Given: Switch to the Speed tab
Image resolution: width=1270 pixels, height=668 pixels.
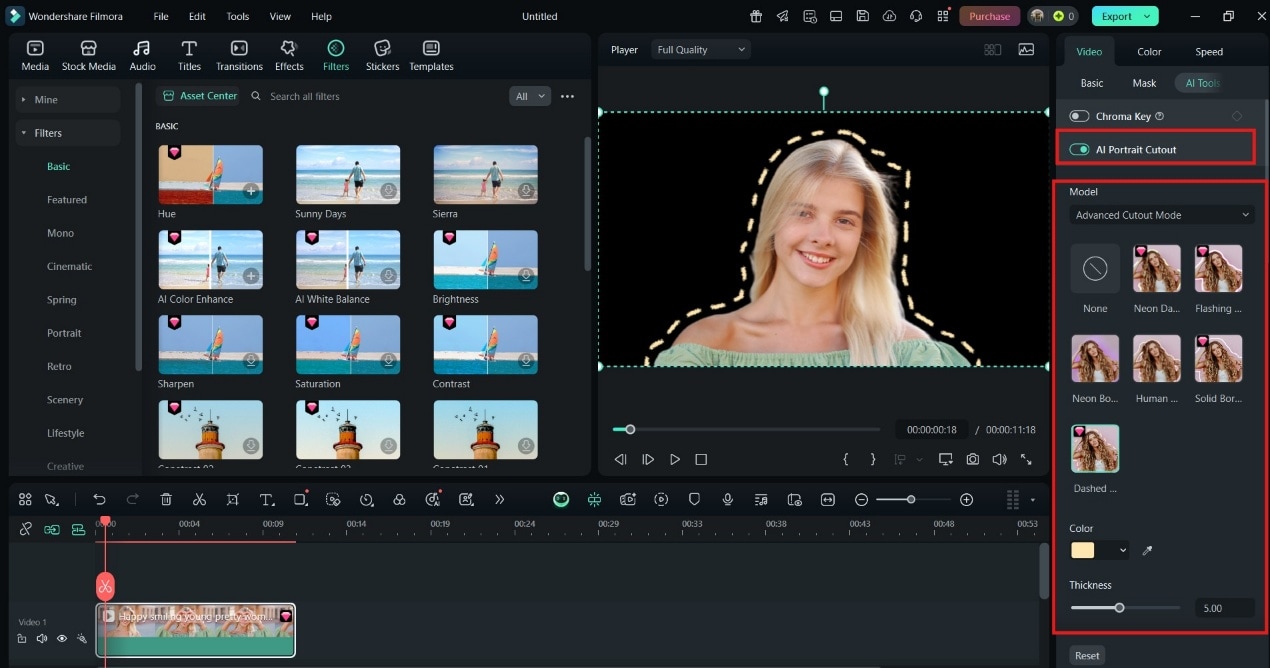Looking at the screenshot, I should pyautogui.click(x=1209, y=52).
